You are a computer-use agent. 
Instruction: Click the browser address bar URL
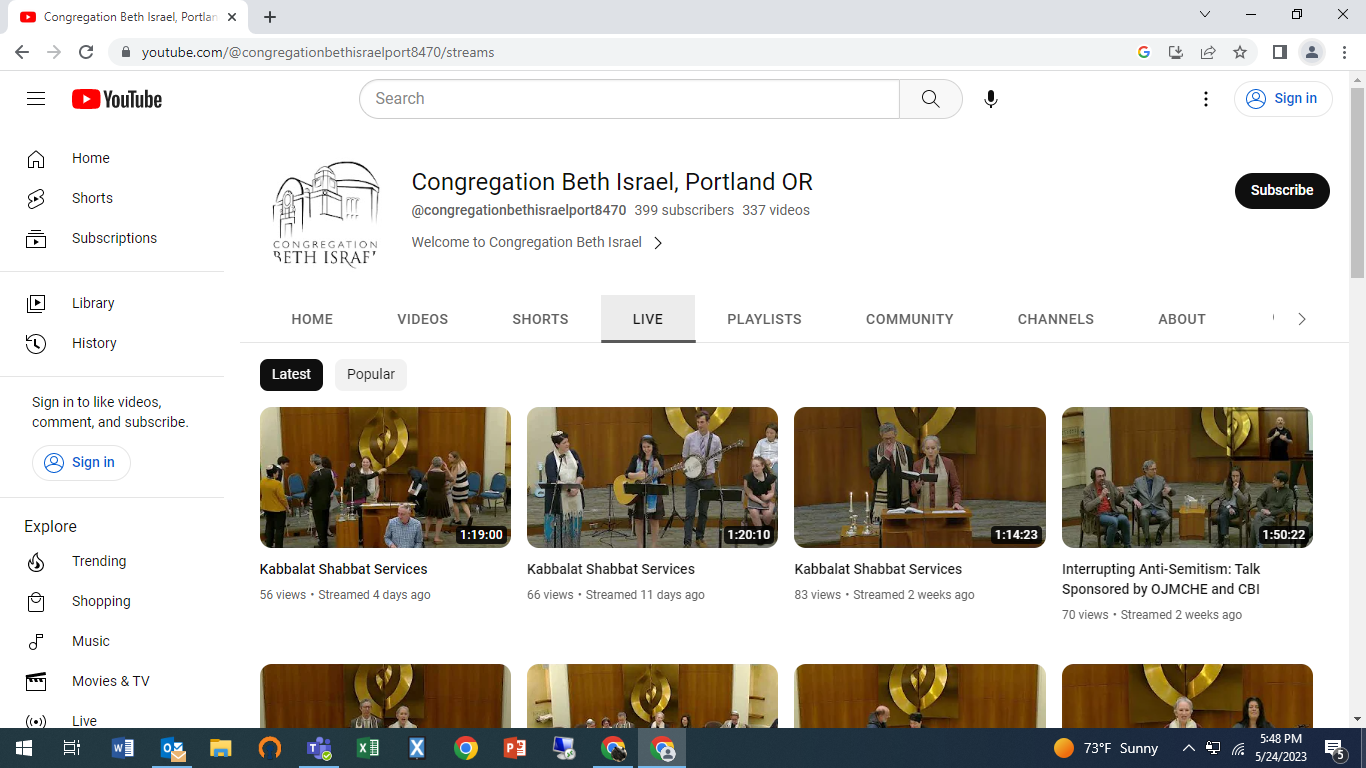pyautogui.click(x=318, y=52)
